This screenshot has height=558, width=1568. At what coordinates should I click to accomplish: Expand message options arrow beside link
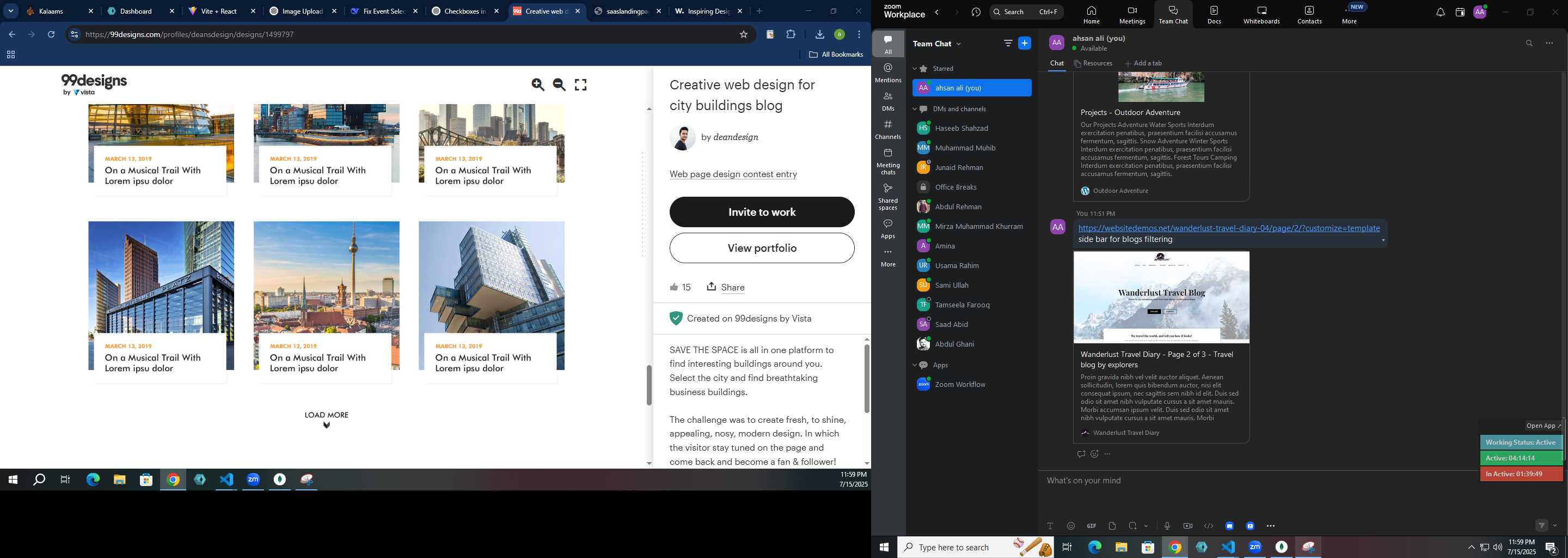[1383, 240]
